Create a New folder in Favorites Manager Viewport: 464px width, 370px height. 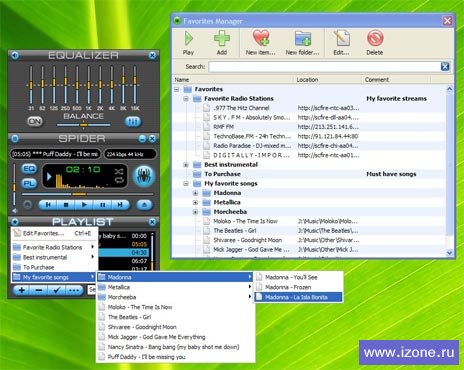coord(303,43)
